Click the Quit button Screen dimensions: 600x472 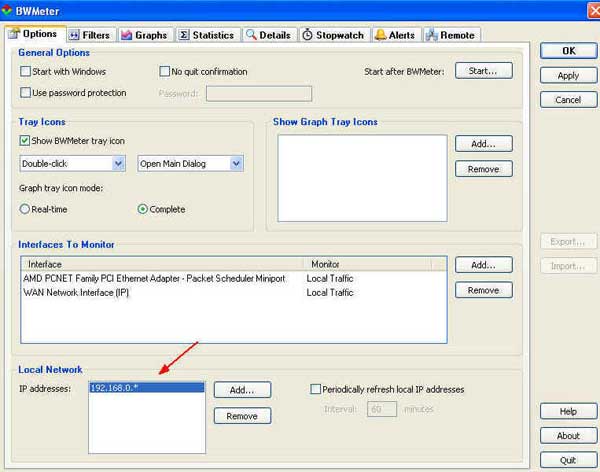pyautogui.click(x=569, y=460)
